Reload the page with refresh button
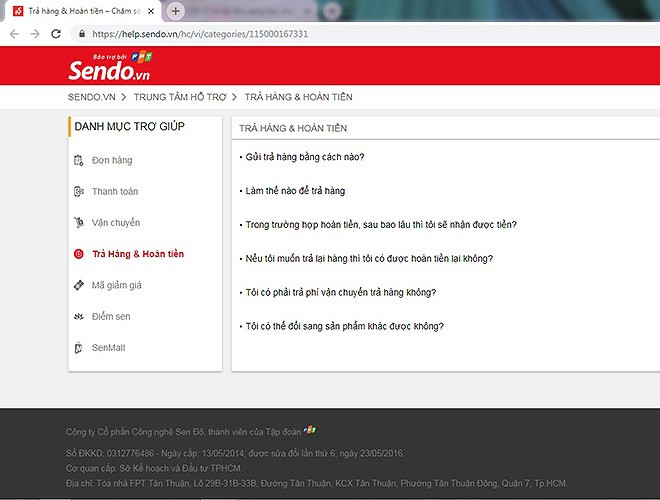The height and width of the screenshot is (500, 660). (x=58, y=33)
